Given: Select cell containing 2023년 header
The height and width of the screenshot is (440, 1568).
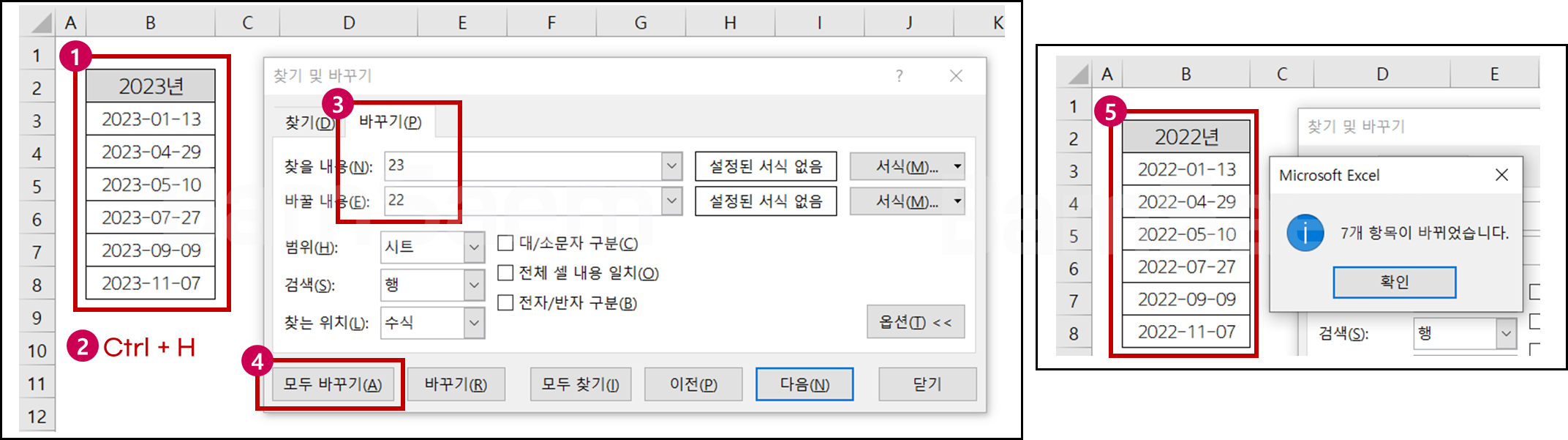Looking at the screenshot, I should [151, 86].
